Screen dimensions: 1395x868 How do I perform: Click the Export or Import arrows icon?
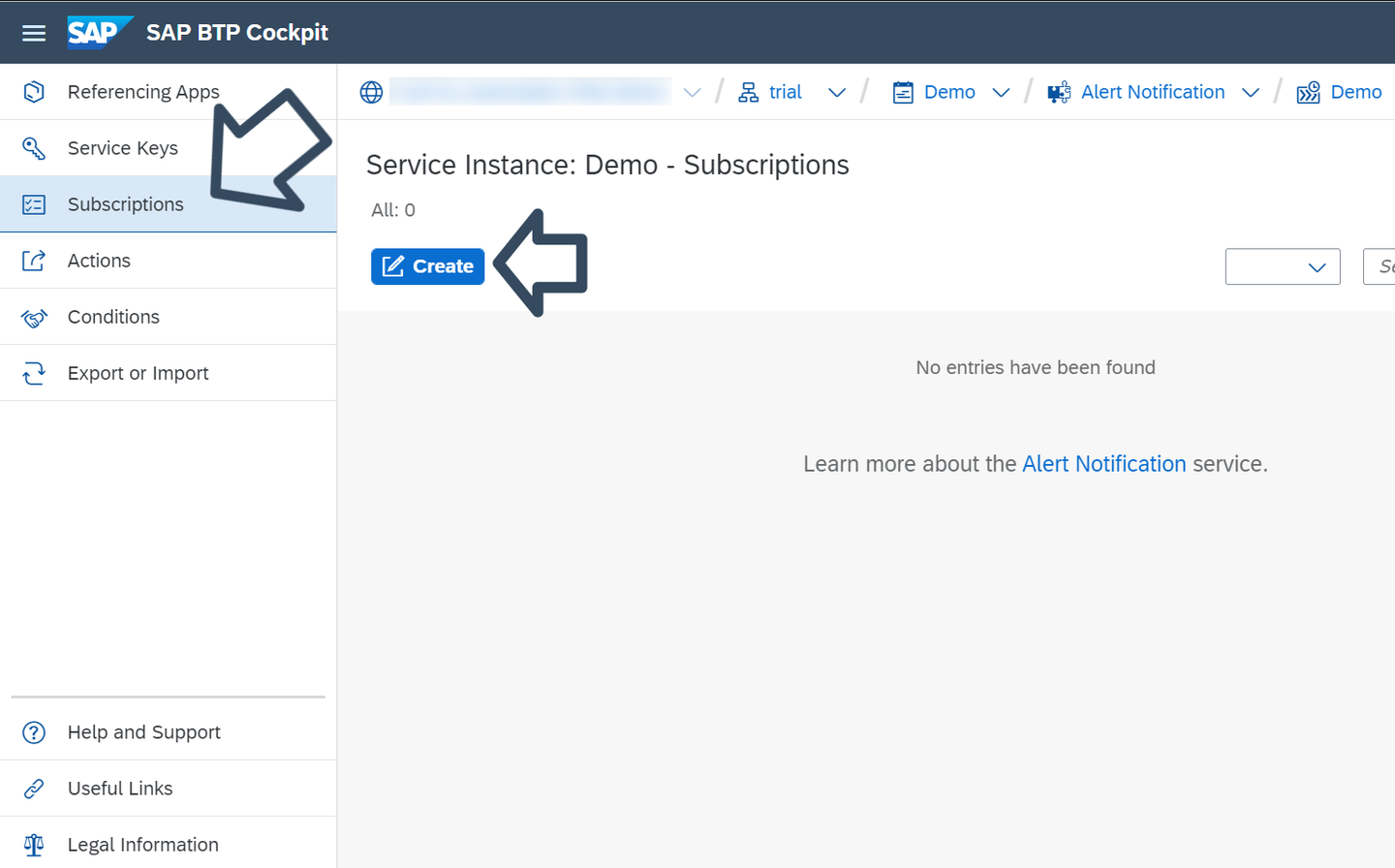point(34,373)
